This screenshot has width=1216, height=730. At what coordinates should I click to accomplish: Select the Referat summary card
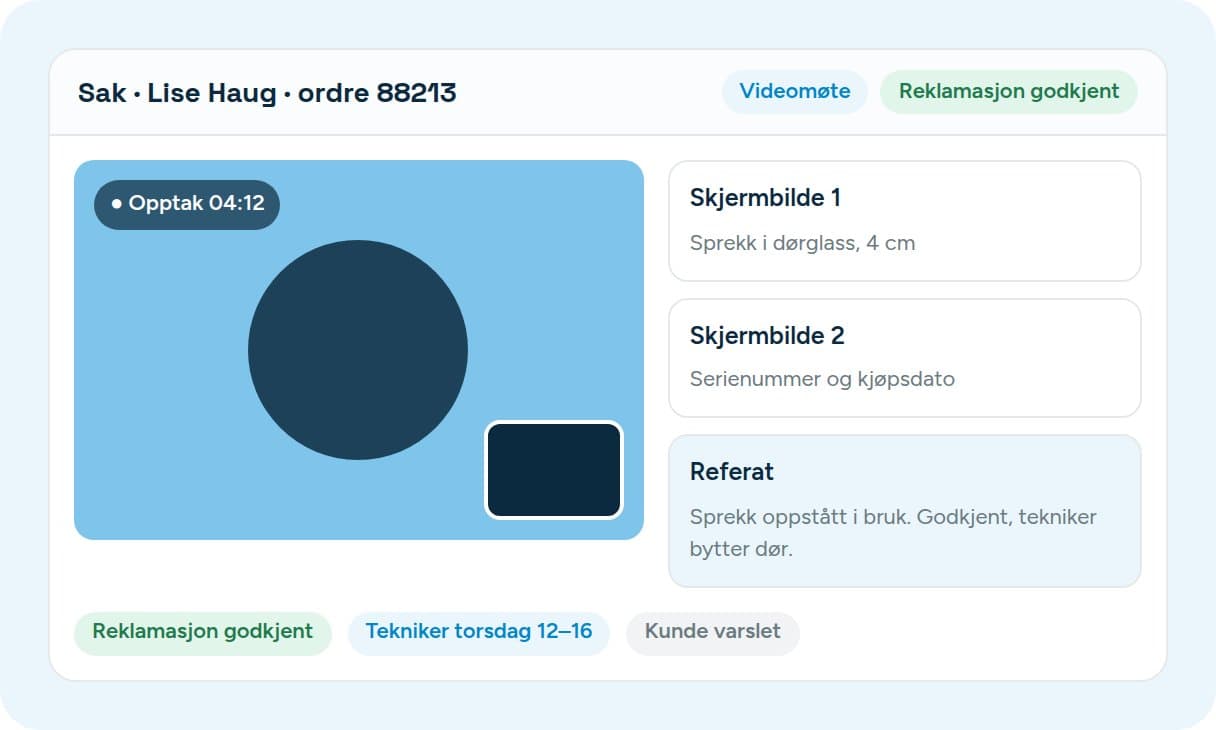[x=904, y=511]
